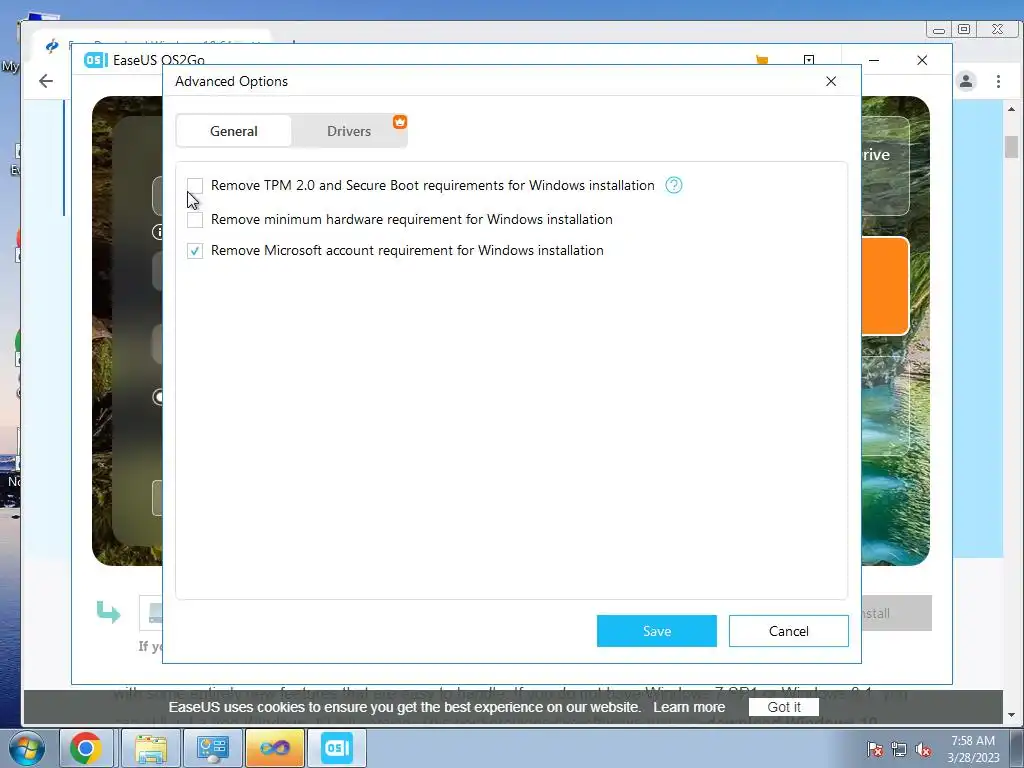The image size is (1024, 768).
Task: Go back with the OS2Go back arrow
Action: [x=46, y=81]
